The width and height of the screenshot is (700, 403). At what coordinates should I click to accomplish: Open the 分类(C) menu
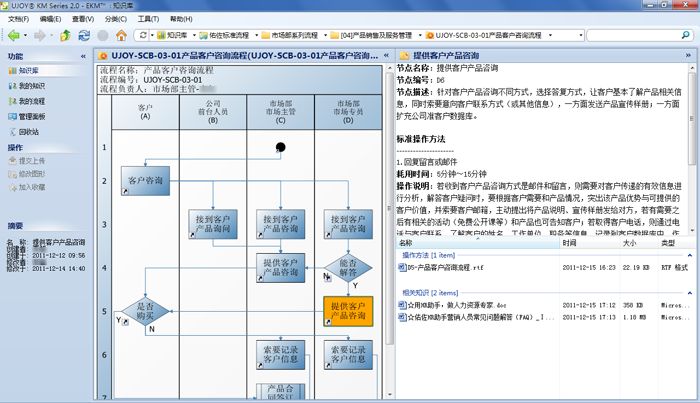coord(116,19)
